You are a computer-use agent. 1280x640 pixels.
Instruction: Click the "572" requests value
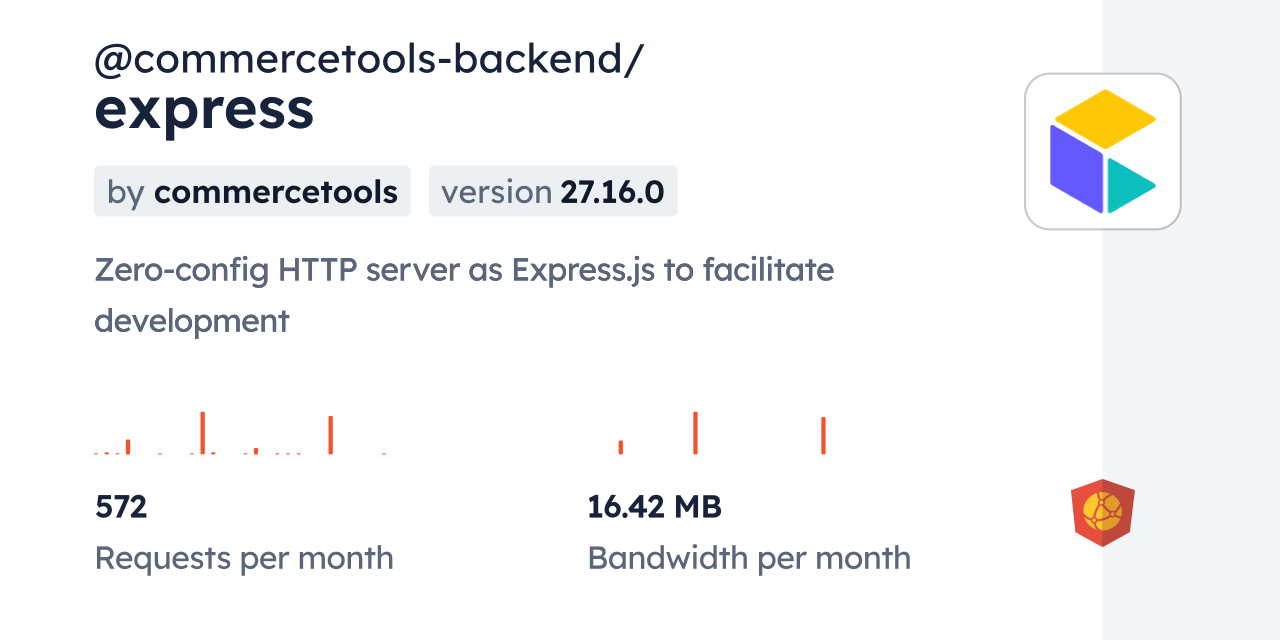click(121, 507)
